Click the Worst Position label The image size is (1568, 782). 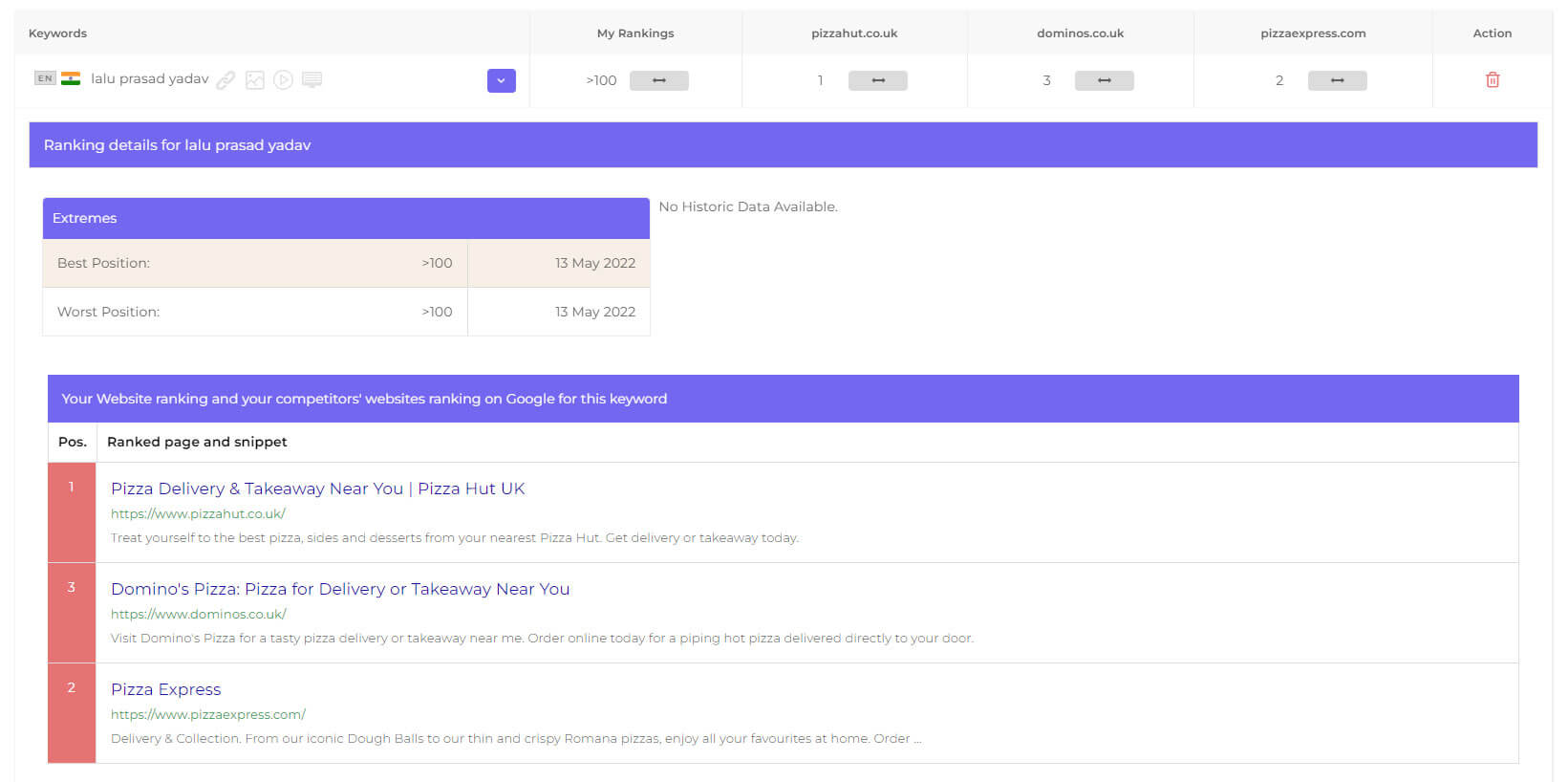108,312
